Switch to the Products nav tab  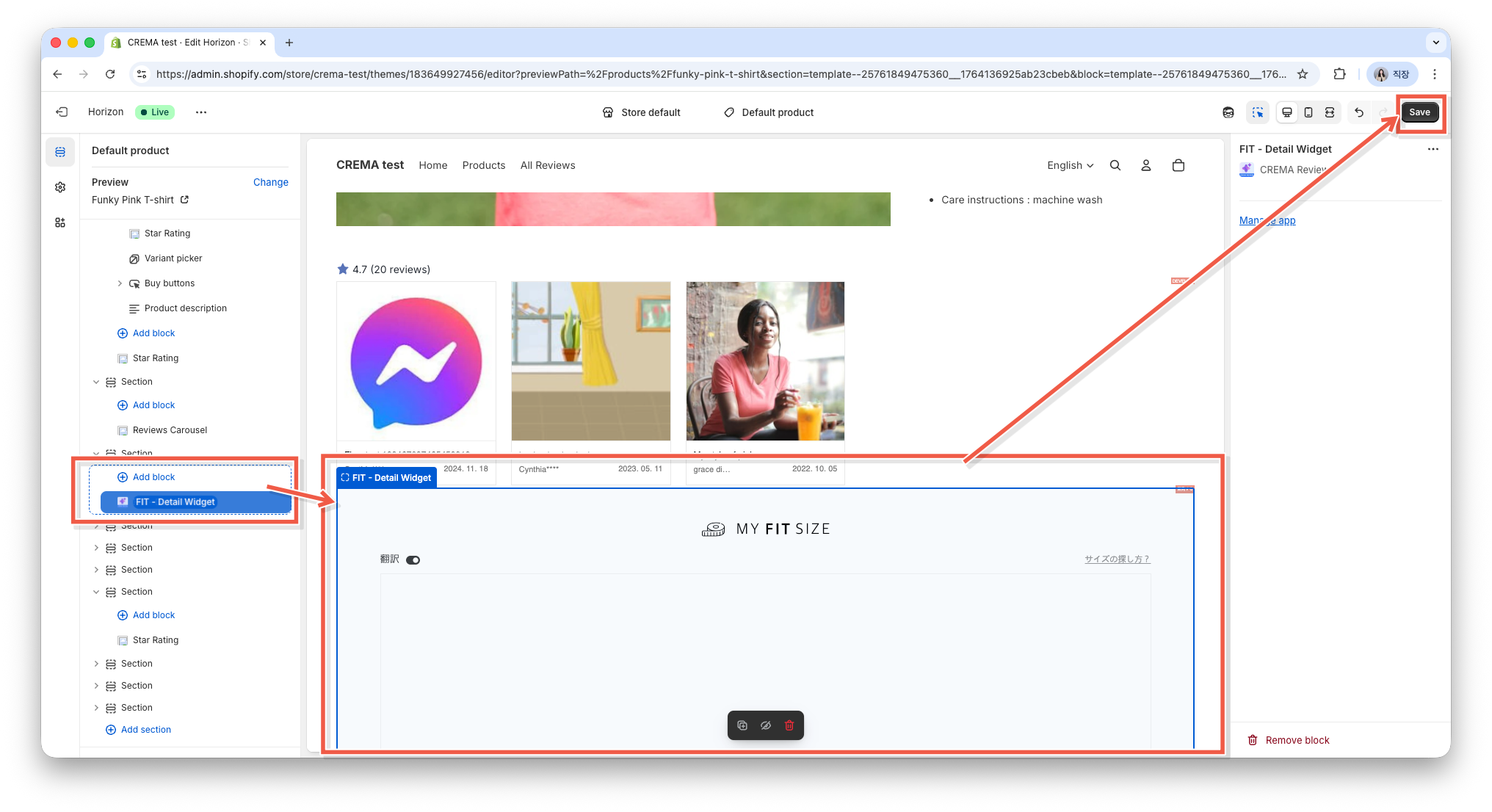pyautogui.click(x=483, y=165)
